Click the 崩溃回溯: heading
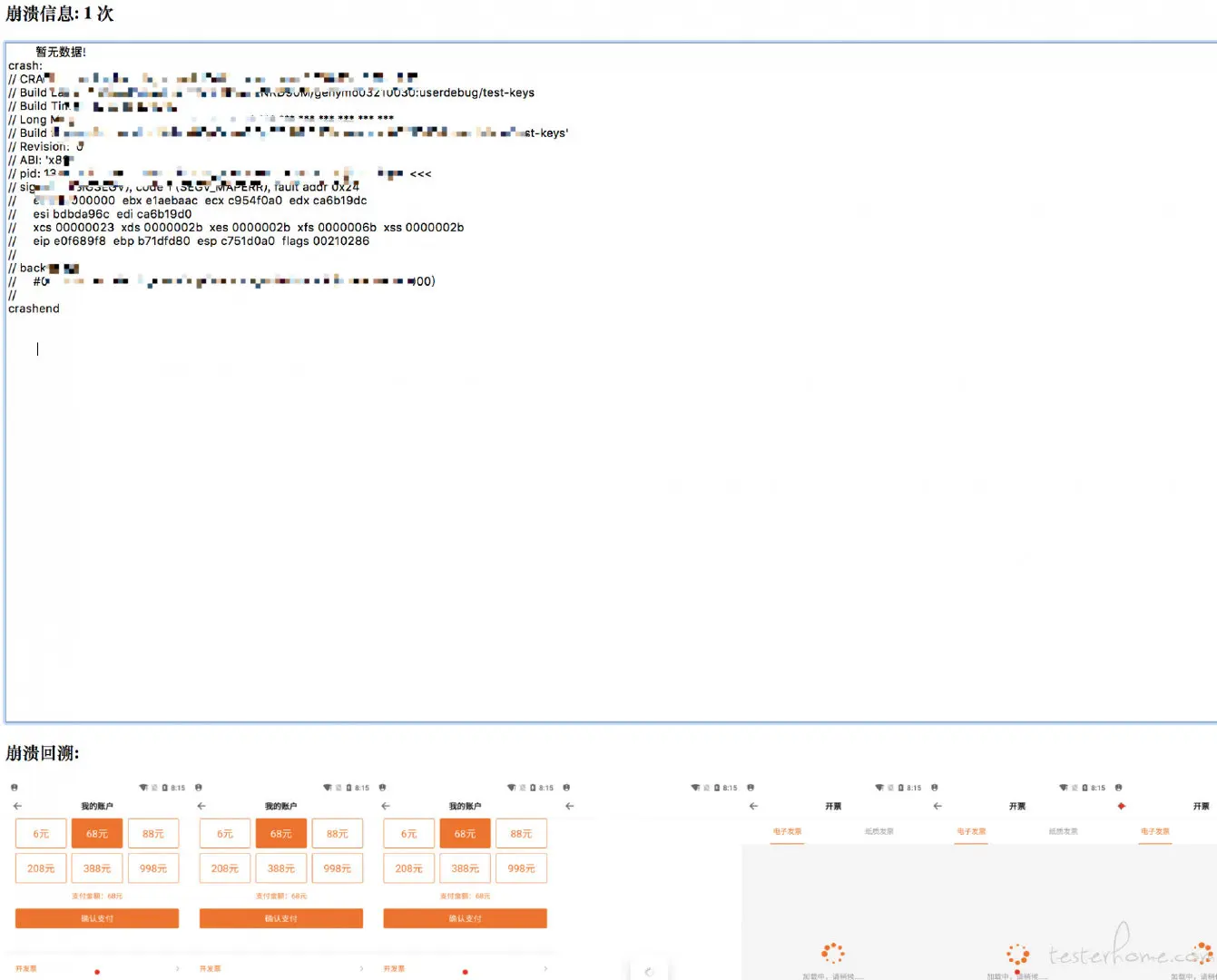 43,753
